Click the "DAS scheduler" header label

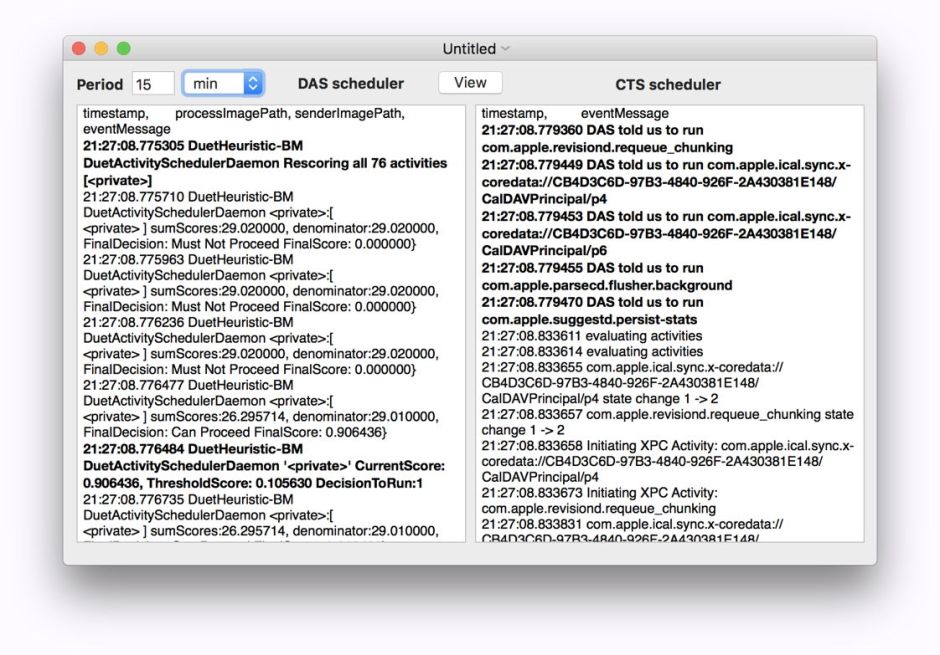coord(349,84)
